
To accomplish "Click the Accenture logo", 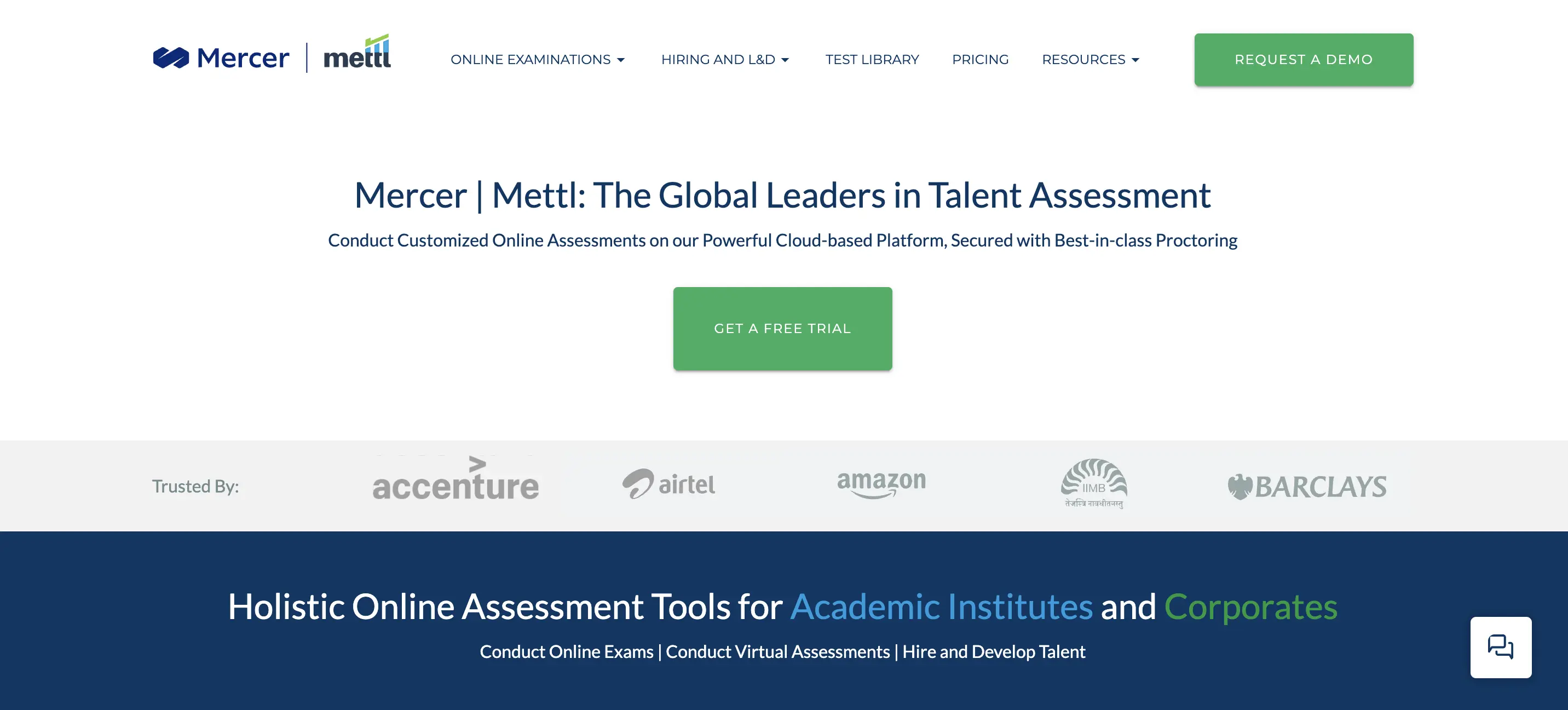I will [456, 479].
